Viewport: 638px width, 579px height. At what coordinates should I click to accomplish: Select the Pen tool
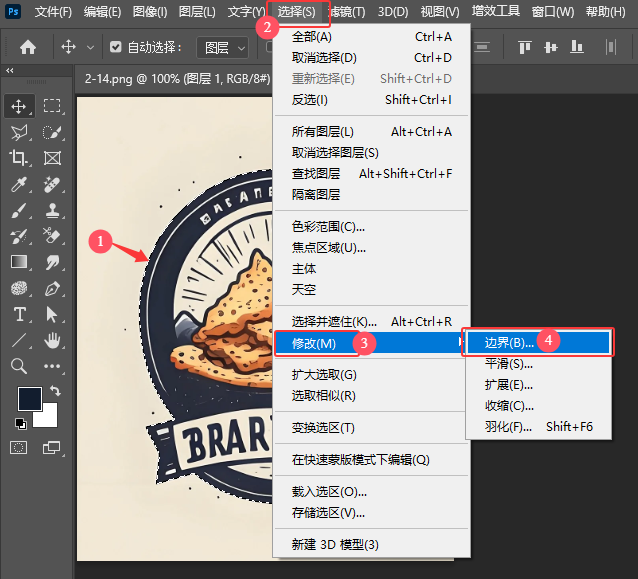click(52, 288)
